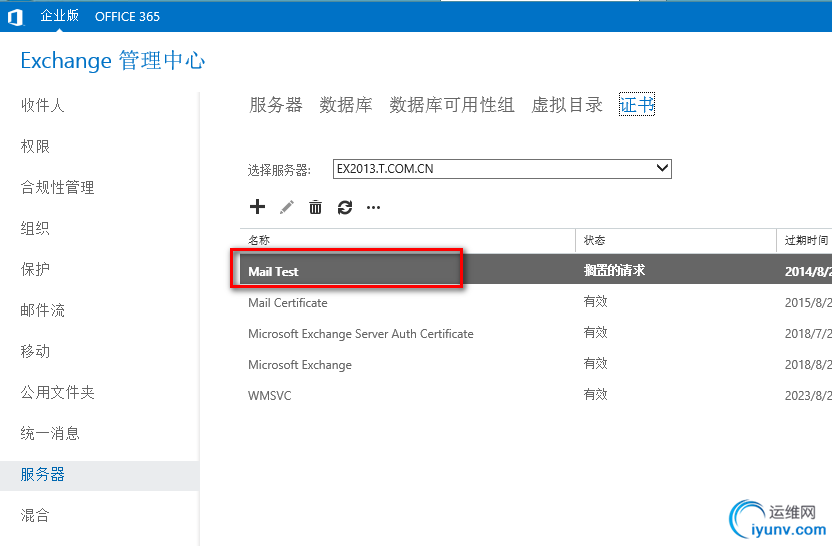Select the 服务器 tab
The image size is (832, 546).
[275, 105]
